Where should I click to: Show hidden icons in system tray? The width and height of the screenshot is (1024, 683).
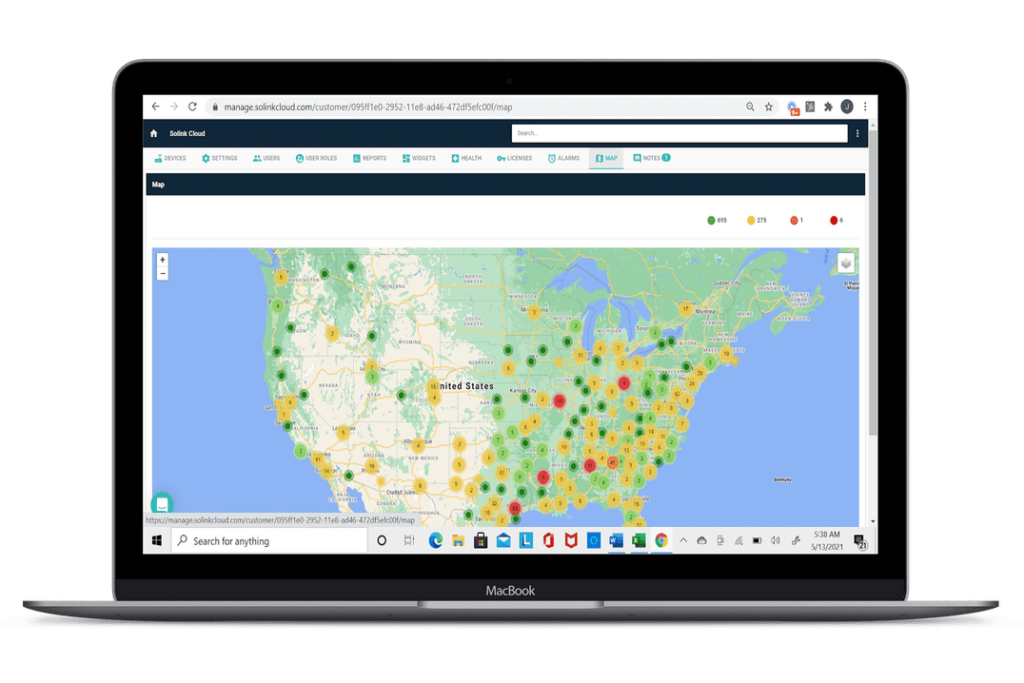pyautogui.click(x=684, y=541)
